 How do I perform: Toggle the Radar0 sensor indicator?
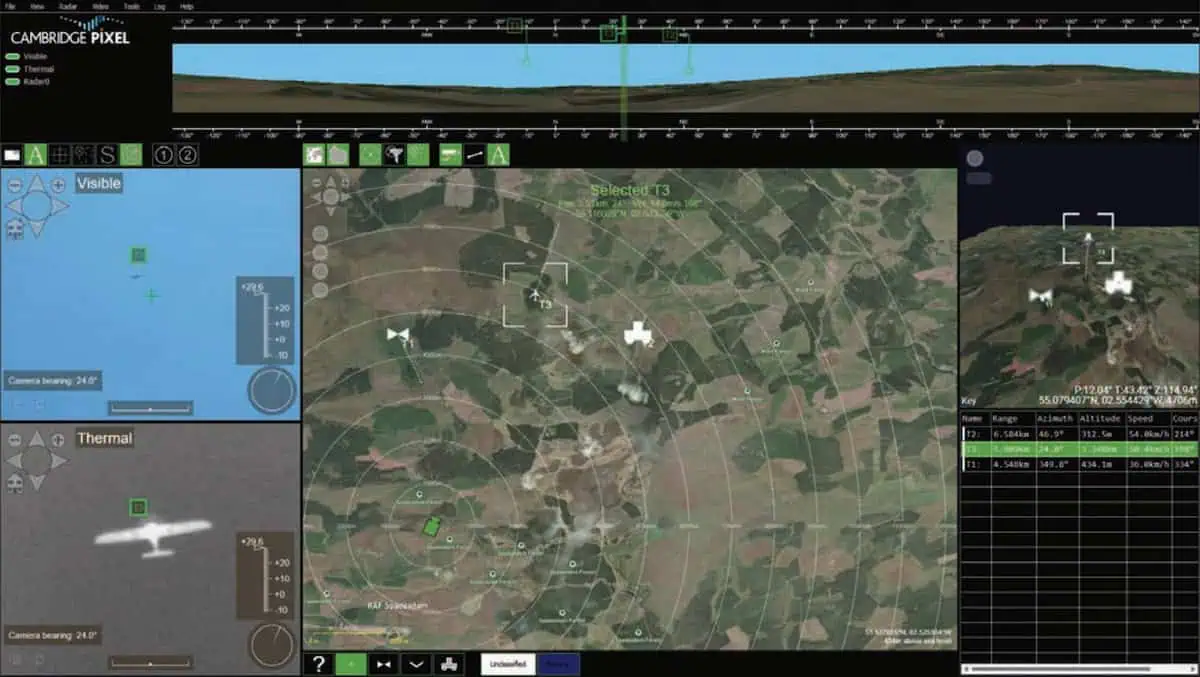(x=13, y=81)
